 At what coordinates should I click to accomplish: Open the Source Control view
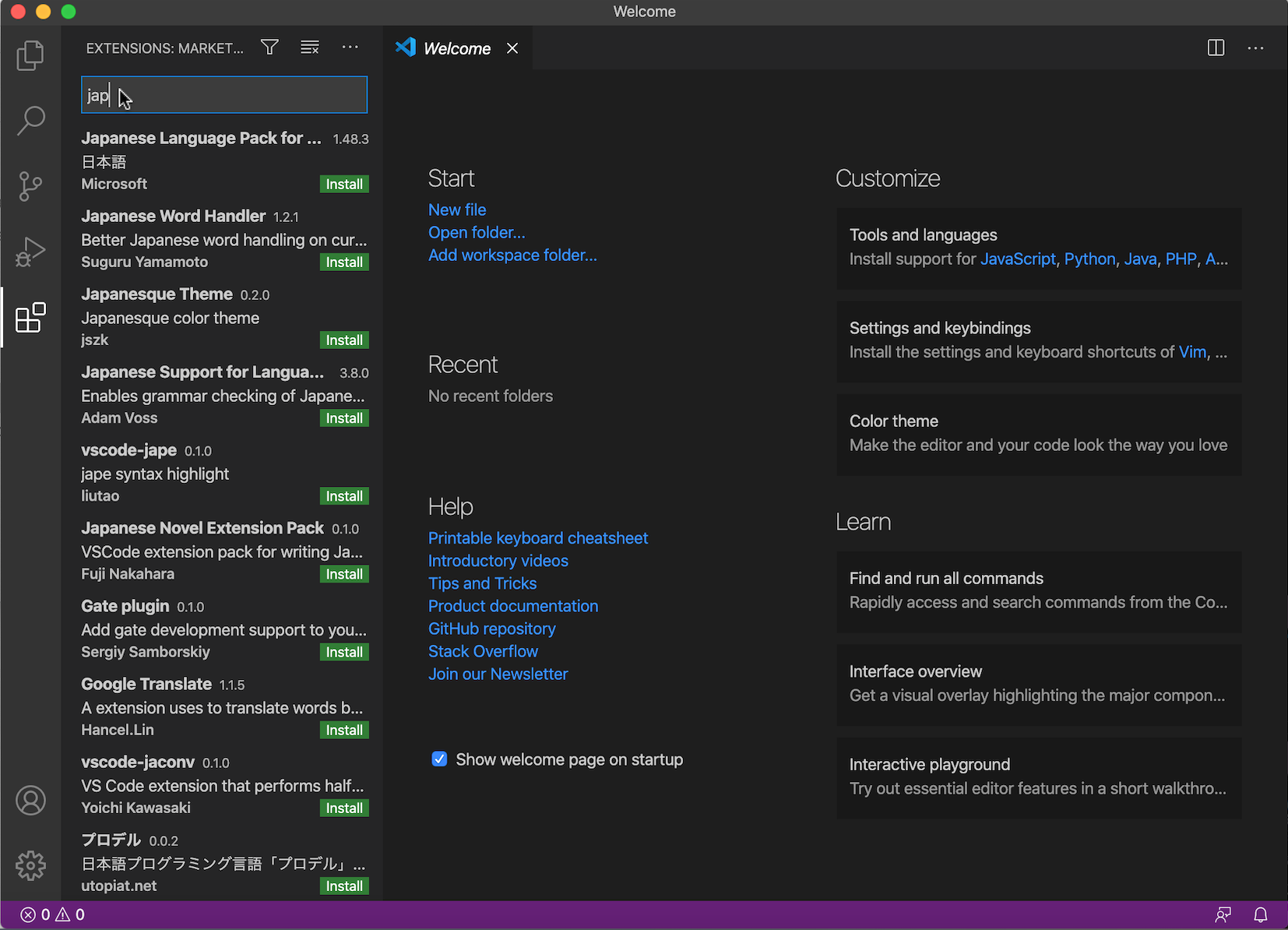click(30, 186)
